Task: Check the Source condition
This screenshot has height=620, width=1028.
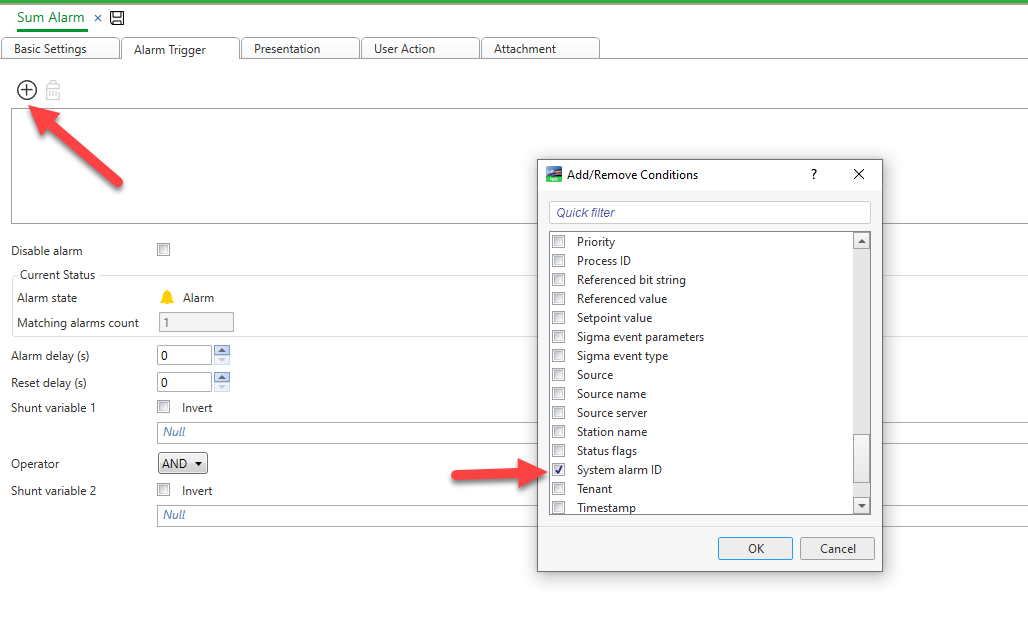Action: (x=559, y=374)
